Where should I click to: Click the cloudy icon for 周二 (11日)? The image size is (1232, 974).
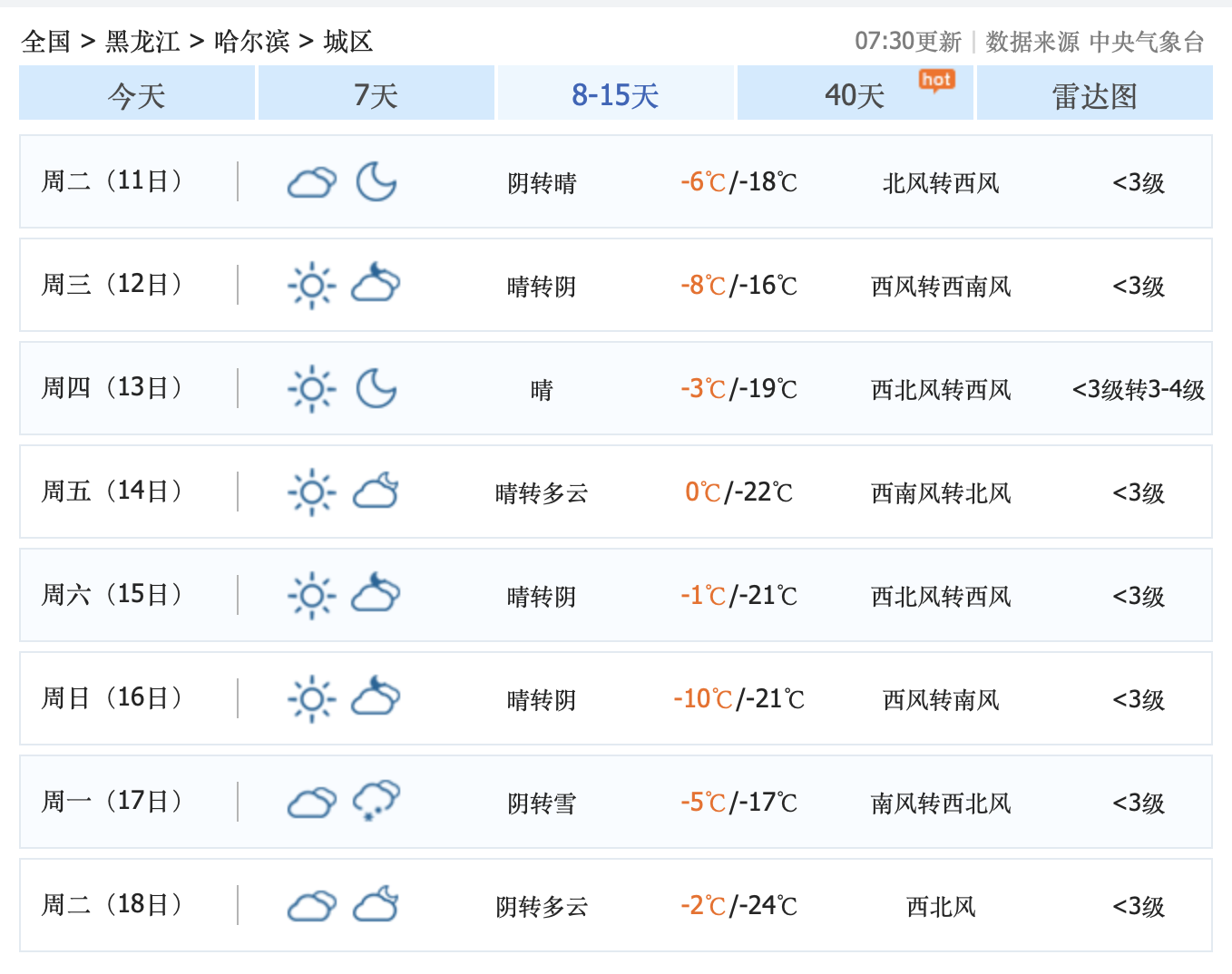(x=310, y=181)
